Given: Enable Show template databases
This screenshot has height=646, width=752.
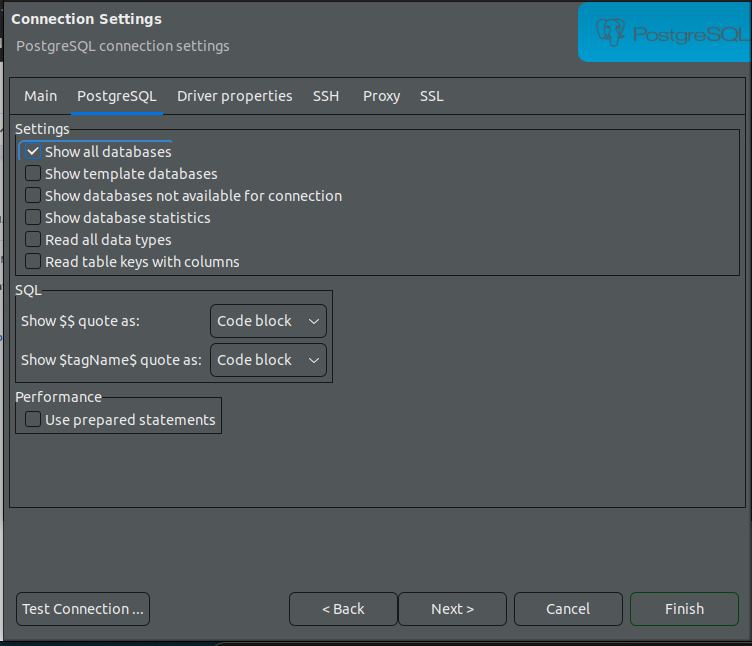Looking at the screenshot, I should point(33,174).
